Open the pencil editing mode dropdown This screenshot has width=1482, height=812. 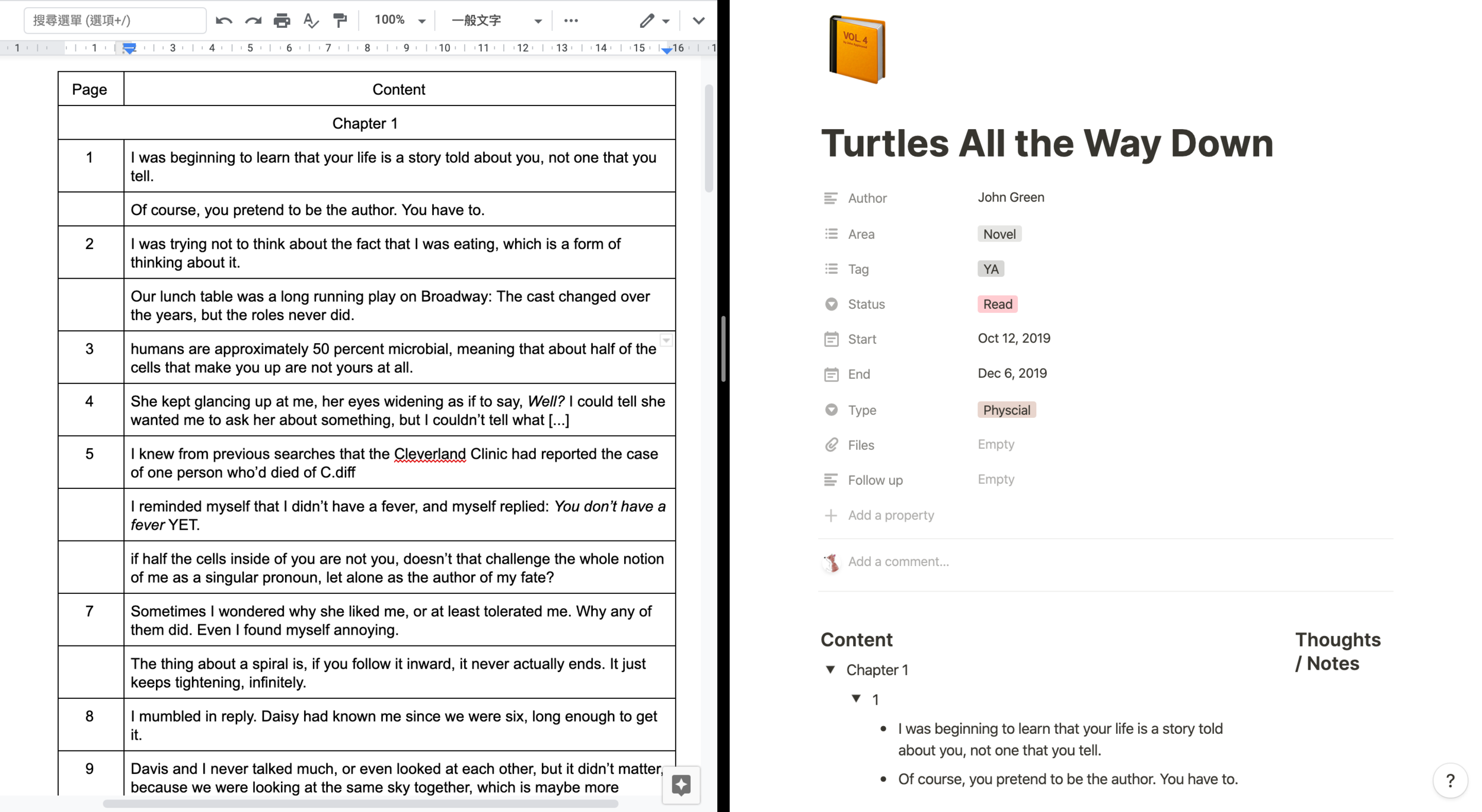point(654,21)
